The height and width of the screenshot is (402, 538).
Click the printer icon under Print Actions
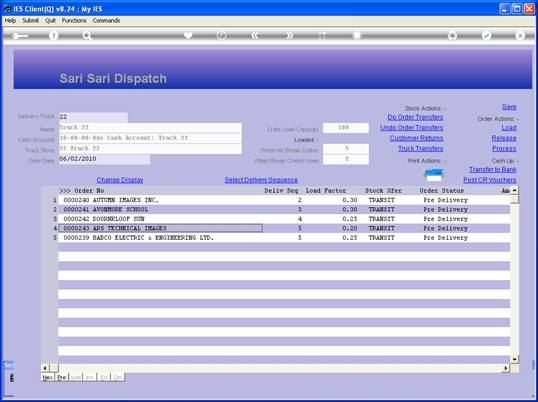click(x=434, y=175)
